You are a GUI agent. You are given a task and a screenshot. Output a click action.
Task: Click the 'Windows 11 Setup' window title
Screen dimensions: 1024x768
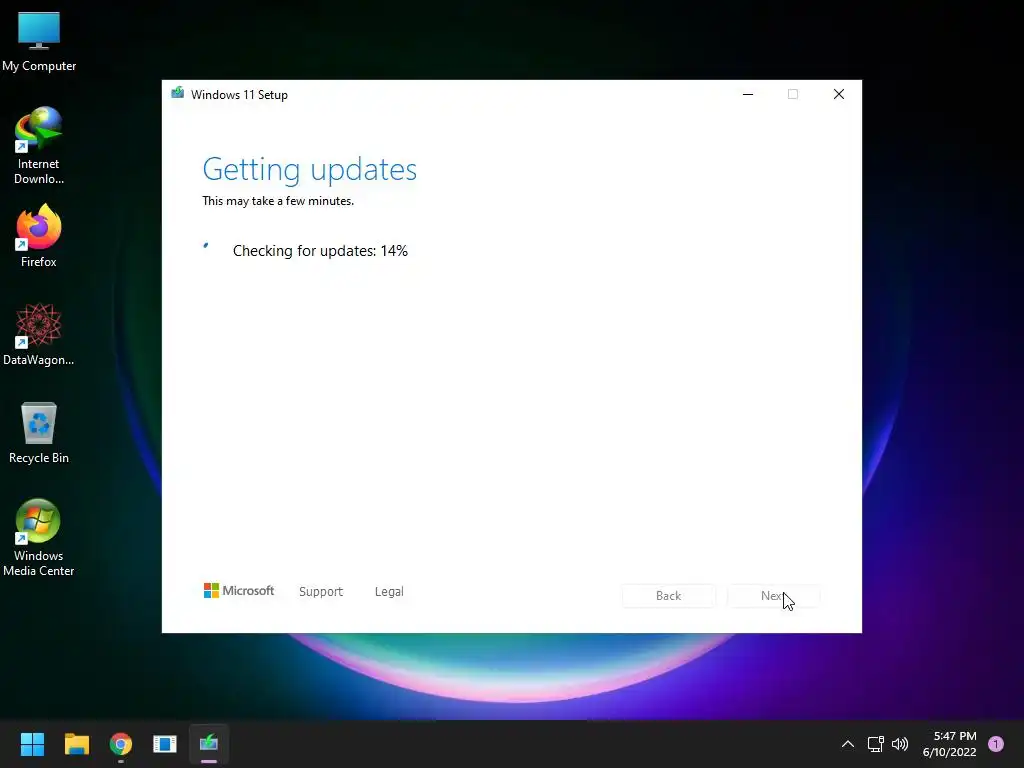pos(239,95)
